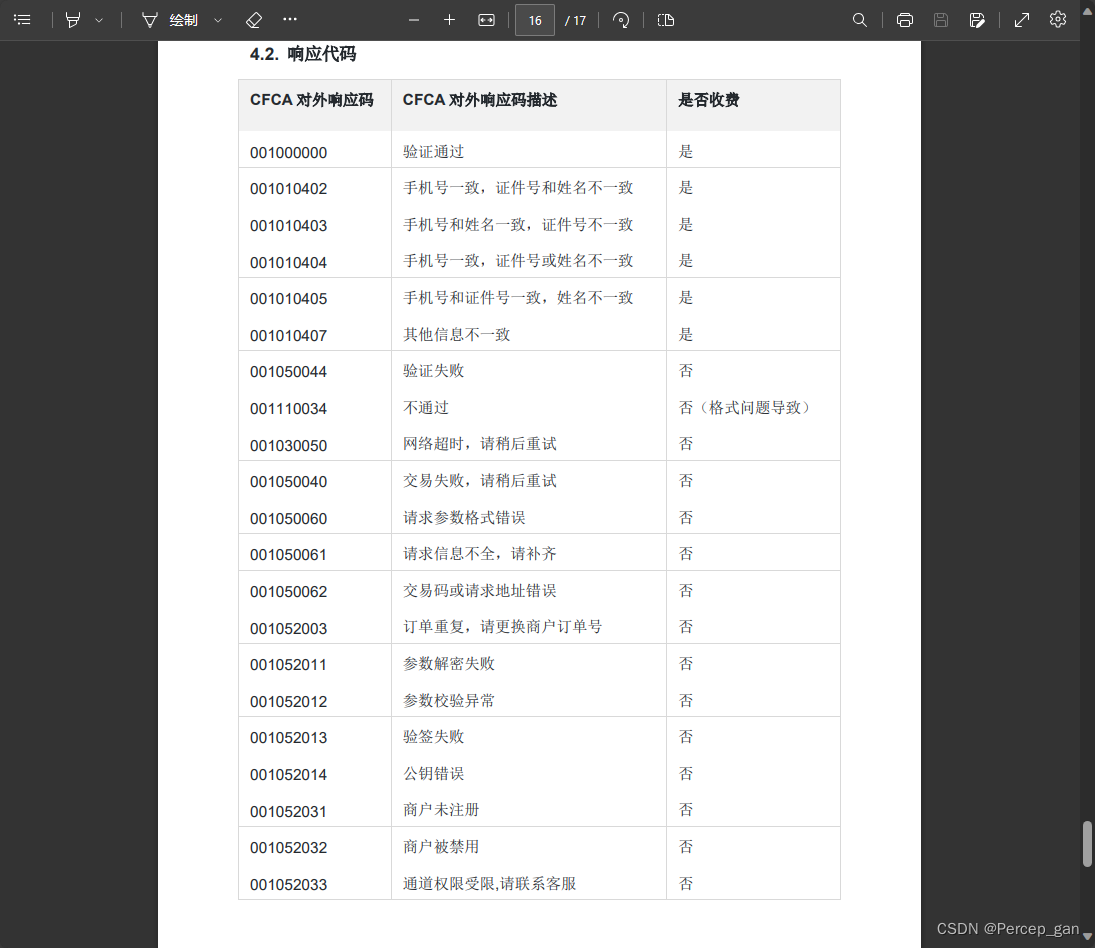Open the PDF viewer settings gear
1095x948 pixels.
(1058, 20)
